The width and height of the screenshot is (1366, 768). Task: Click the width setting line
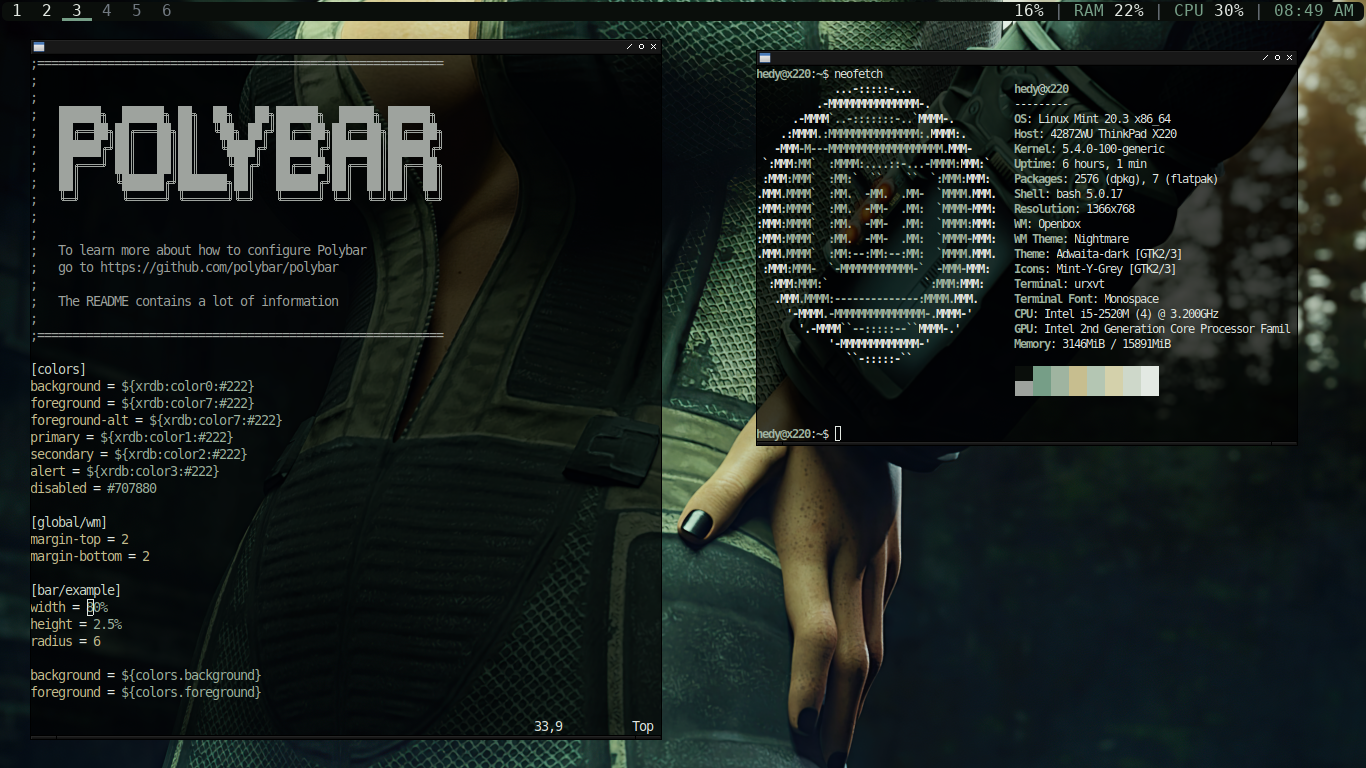[x=69, y=607]
